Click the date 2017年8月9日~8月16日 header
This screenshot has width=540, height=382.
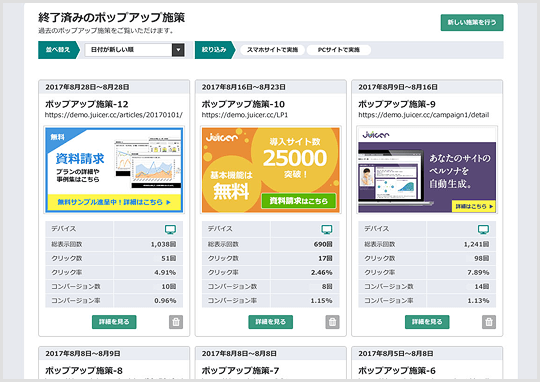click(398, 87)
